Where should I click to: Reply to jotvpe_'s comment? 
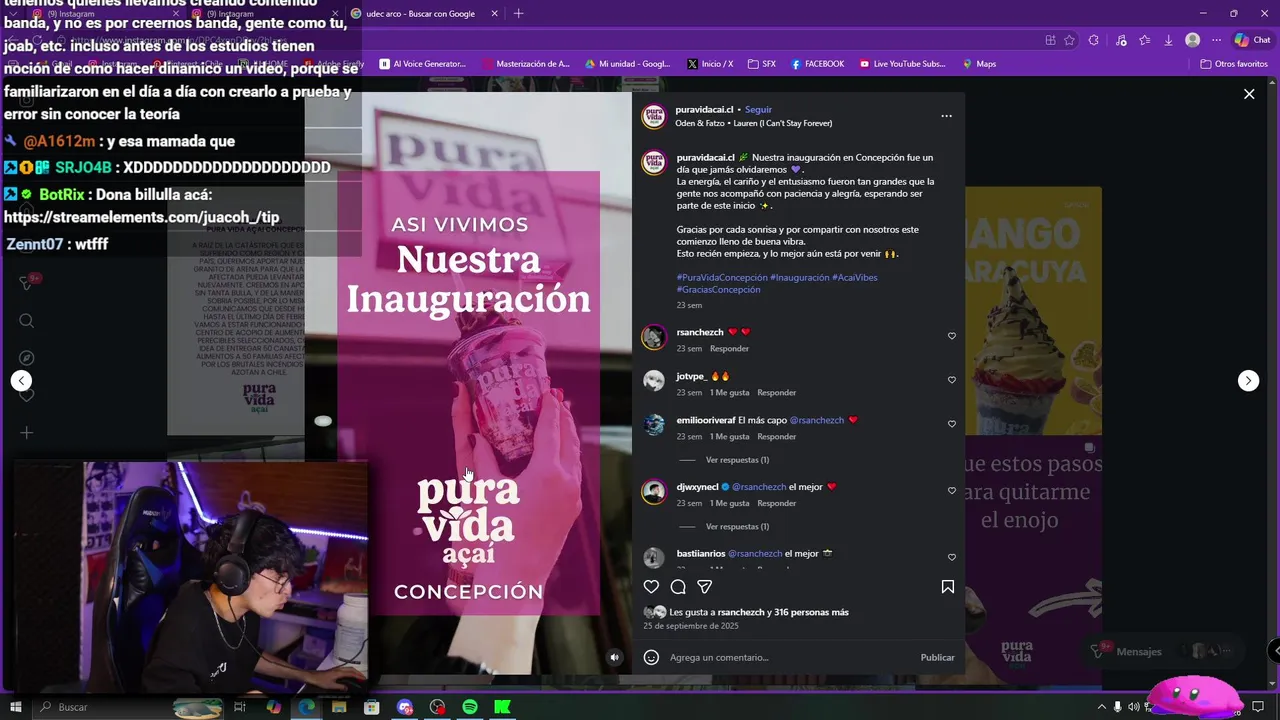776,393
